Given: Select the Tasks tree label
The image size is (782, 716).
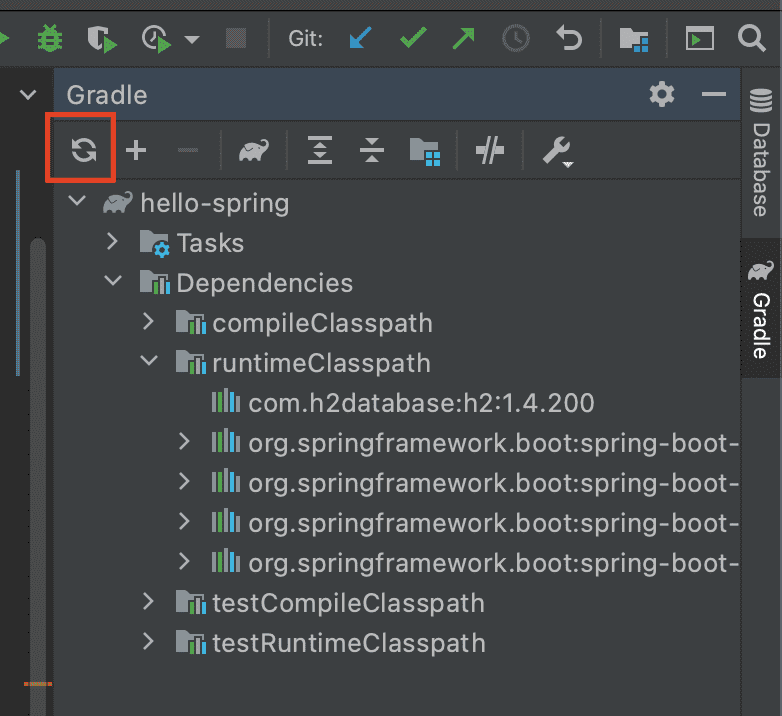Looking at the screenshot, I should pos(210,243).
